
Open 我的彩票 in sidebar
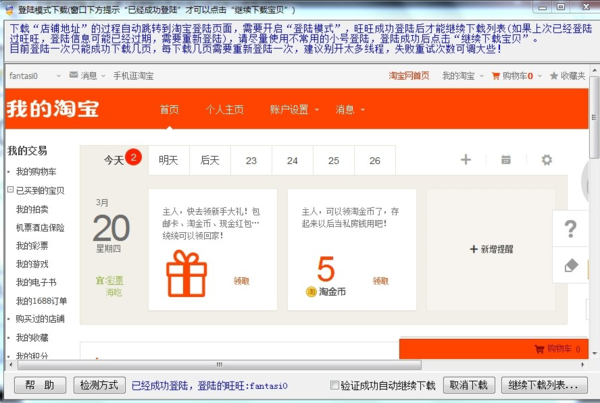click(x=32, y=246)
